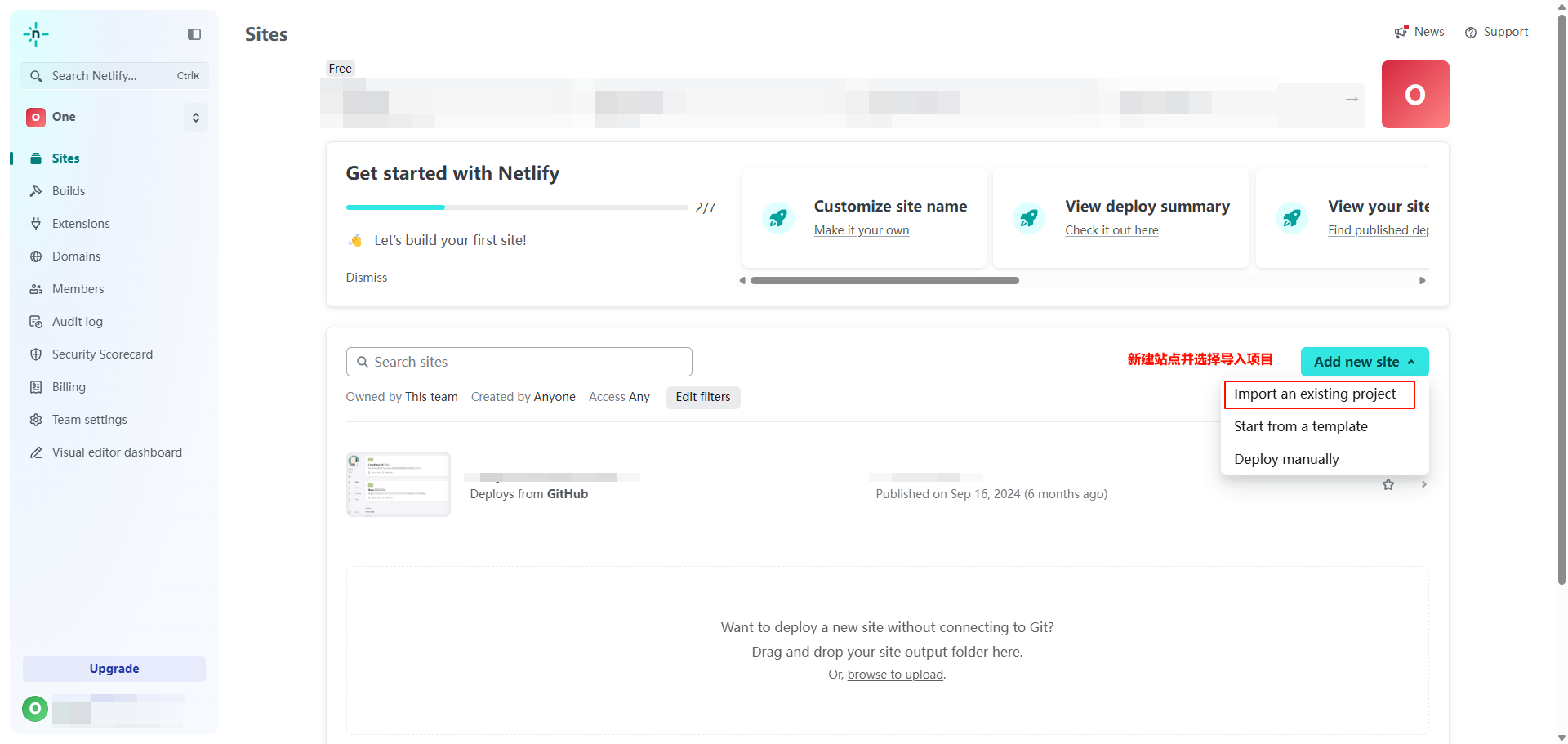The image size is (1568, 744).
Task: Click the Search sites input field
Action: (519, 362)
